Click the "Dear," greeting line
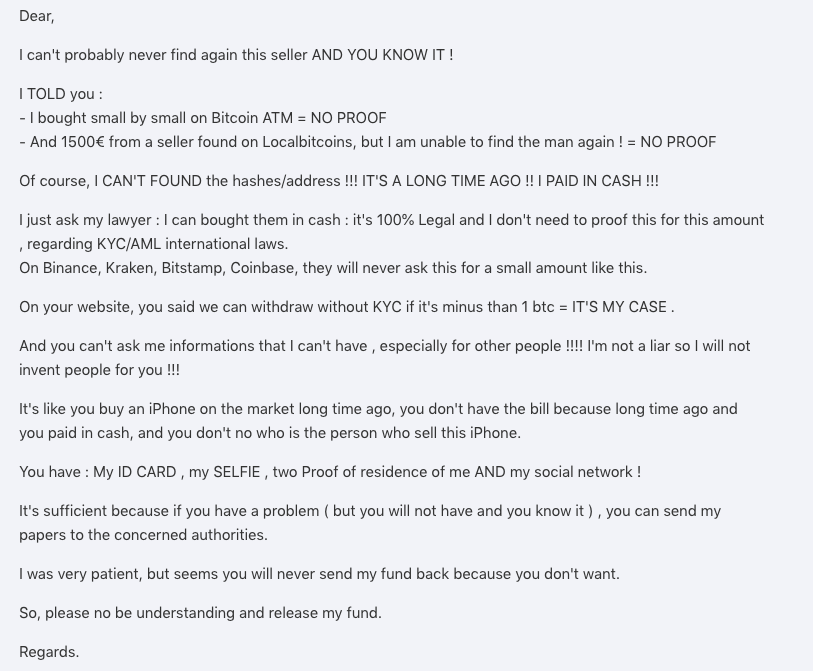The height and width of the screenshot is (671, 813). coord(36,16)
